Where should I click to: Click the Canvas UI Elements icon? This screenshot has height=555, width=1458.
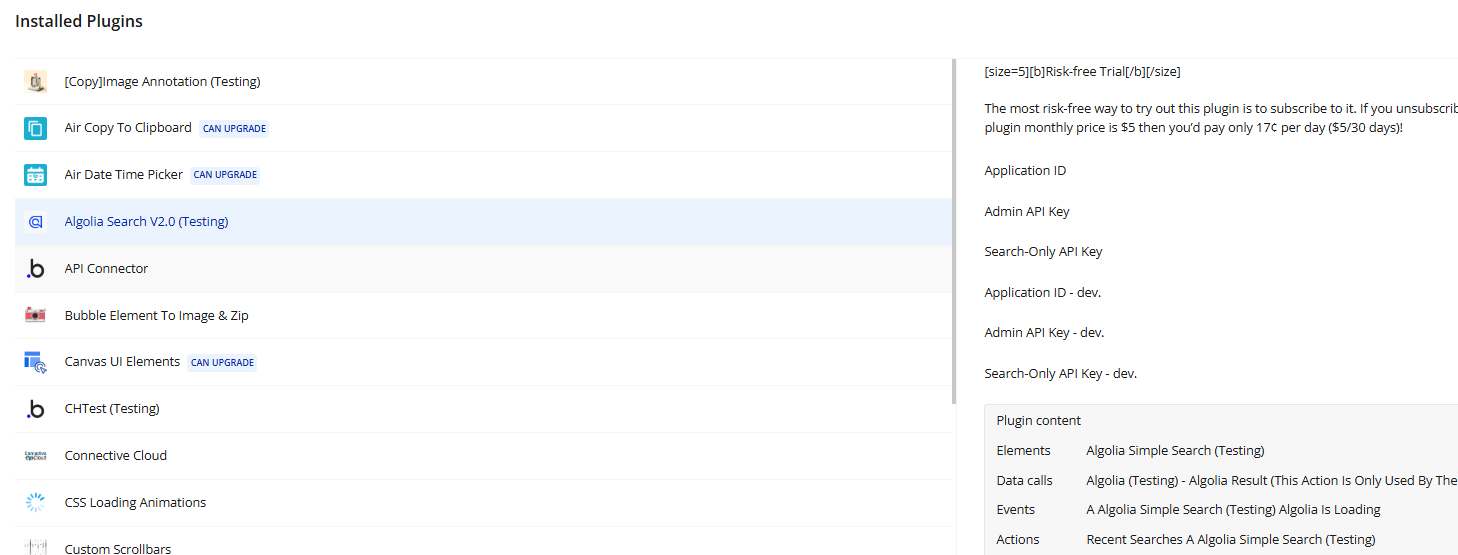[36, 362]
